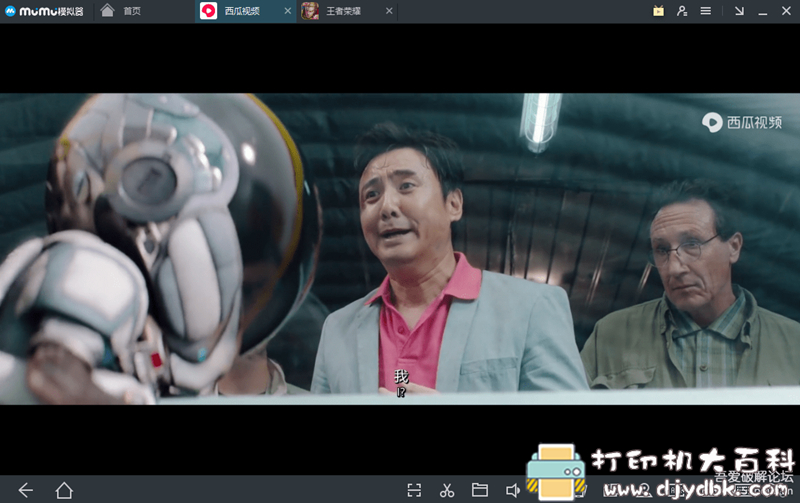Image resolution: width=800 pixels, height=503 pixels.
Task: Open the 首页 home tab
Action: tap(121, 11)
